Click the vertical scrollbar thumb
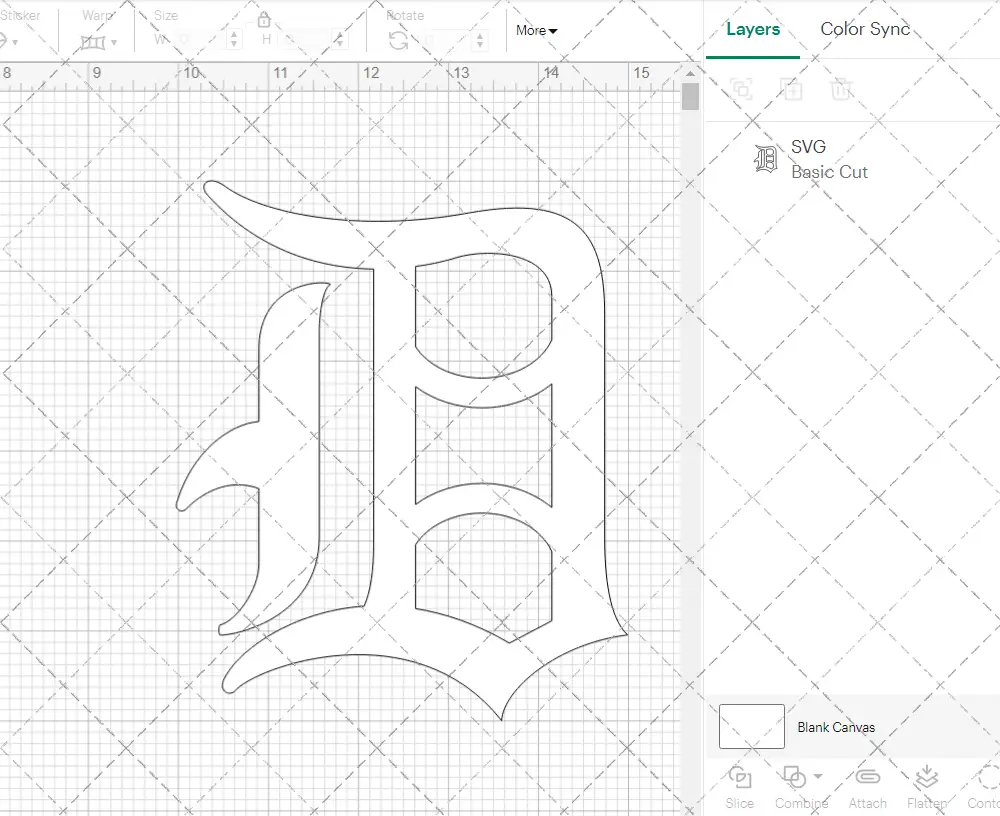 click(x=690, y=96)
